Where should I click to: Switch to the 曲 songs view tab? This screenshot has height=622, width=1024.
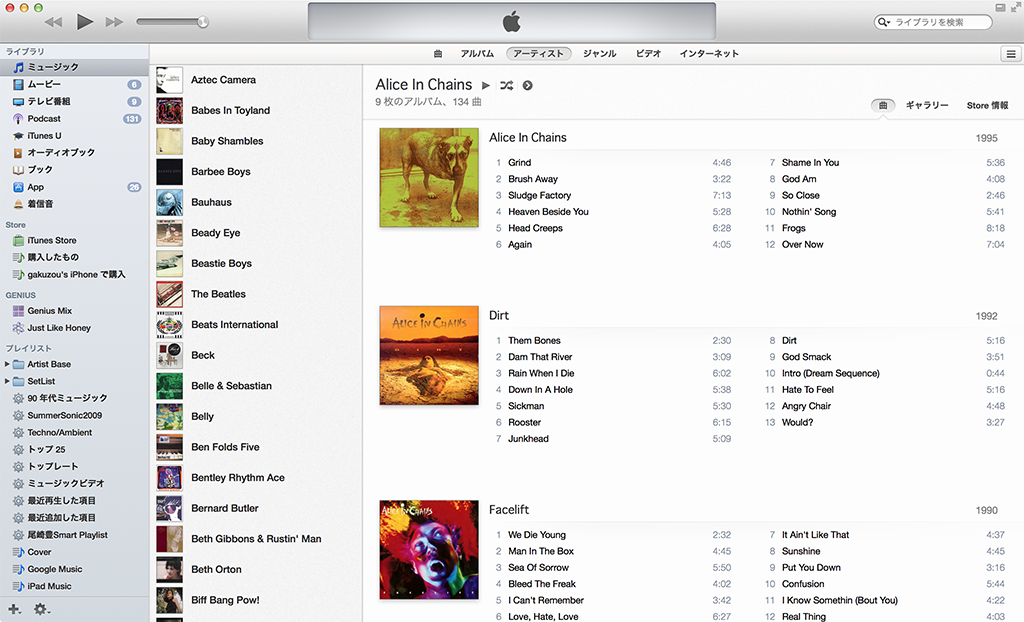click(438, 54)
